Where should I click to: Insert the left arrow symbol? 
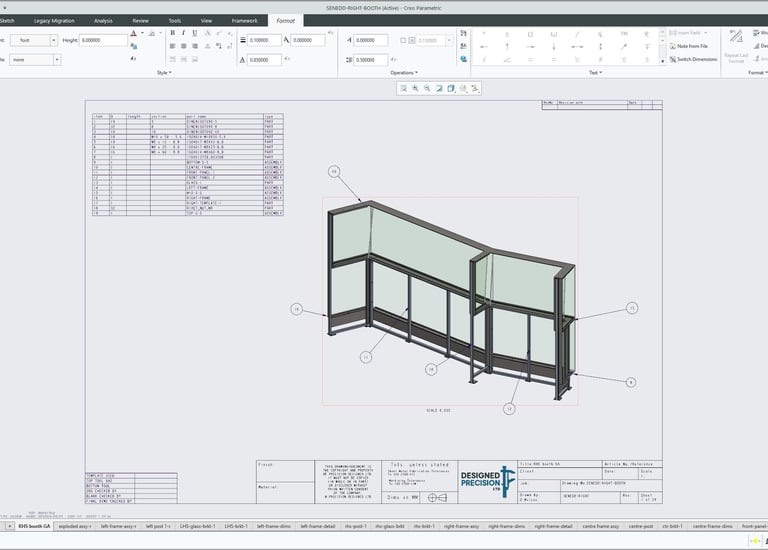(x=484, y=47)
